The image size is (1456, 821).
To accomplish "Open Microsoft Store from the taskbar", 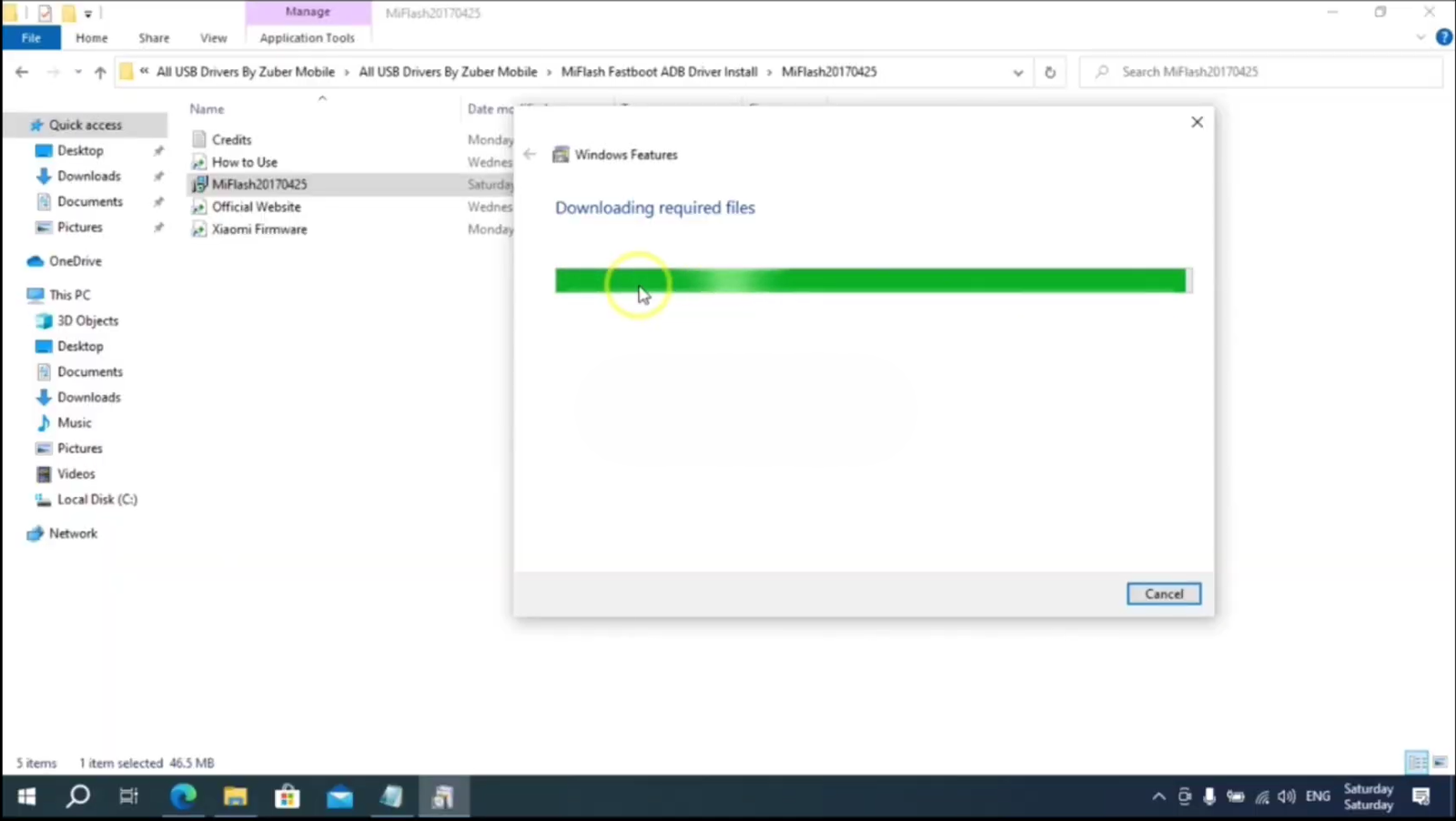I will (x=288, y=797).
